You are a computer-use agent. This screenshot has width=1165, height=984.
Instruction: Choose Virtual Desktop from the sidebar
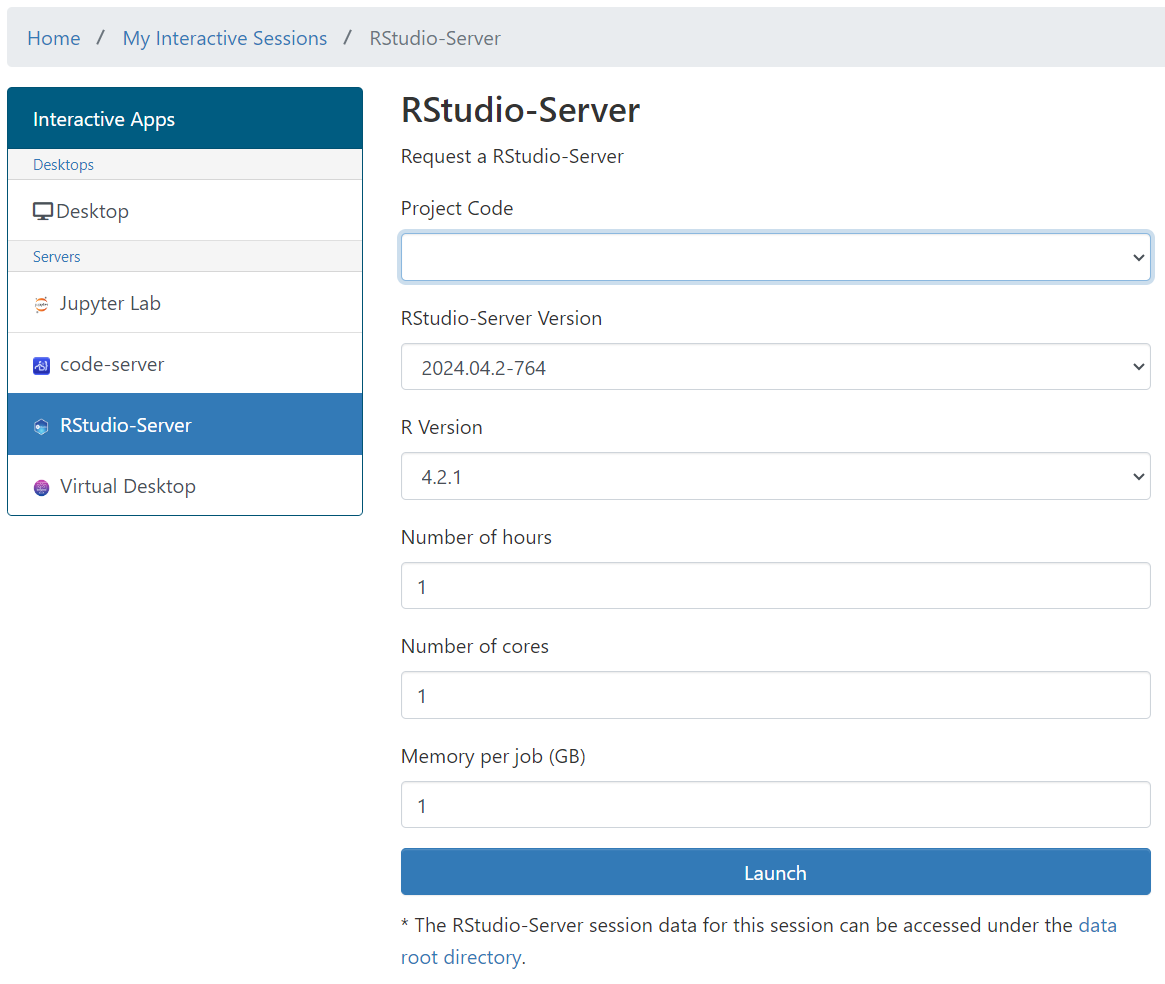pos(128,486)
